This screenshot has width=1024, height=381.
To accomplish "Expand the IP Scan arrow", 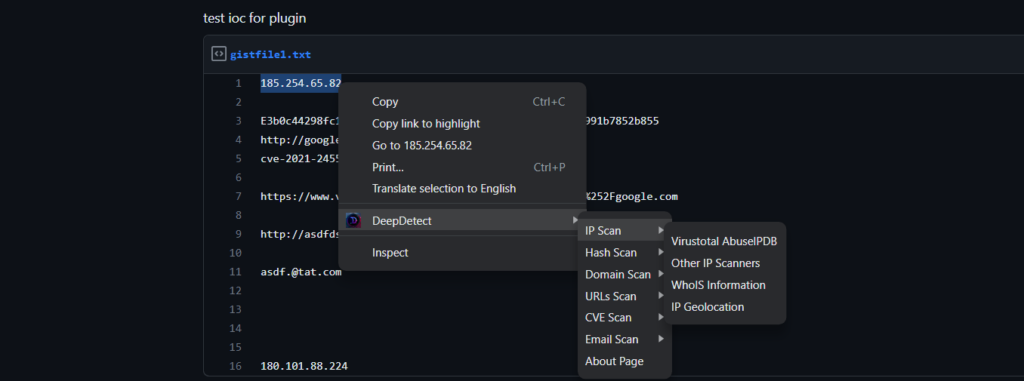I will [661, 231].
